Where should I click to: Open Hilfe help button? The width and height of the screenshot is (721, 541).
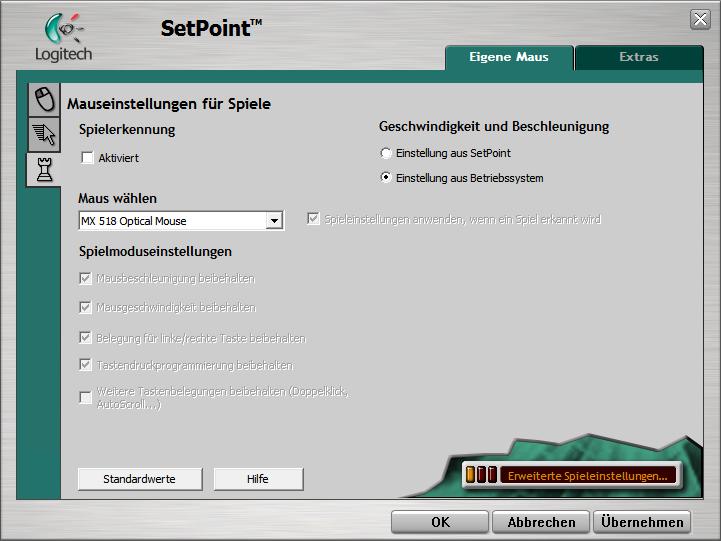[x=258, y=479]
